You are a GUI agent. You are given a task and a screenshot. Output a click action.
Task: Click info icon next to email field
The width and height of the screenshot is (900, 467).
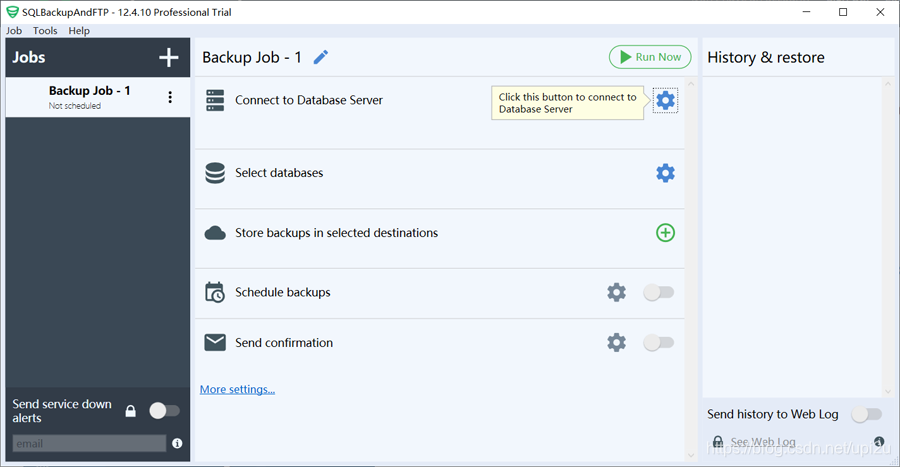tap(177, 443)
